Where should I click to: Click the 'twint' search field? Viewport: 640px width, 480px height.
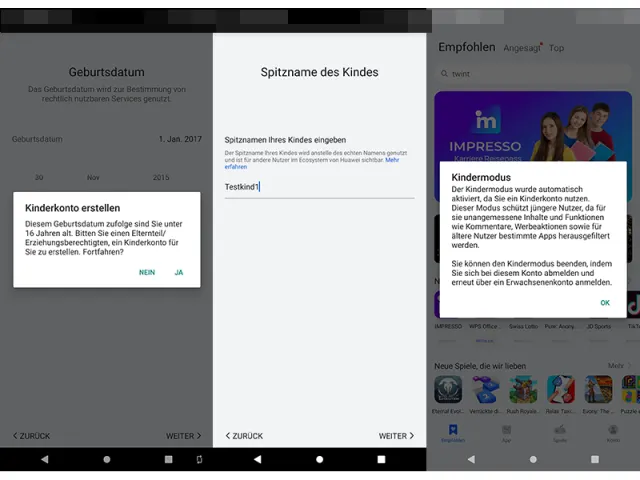[x=533, y=74]
